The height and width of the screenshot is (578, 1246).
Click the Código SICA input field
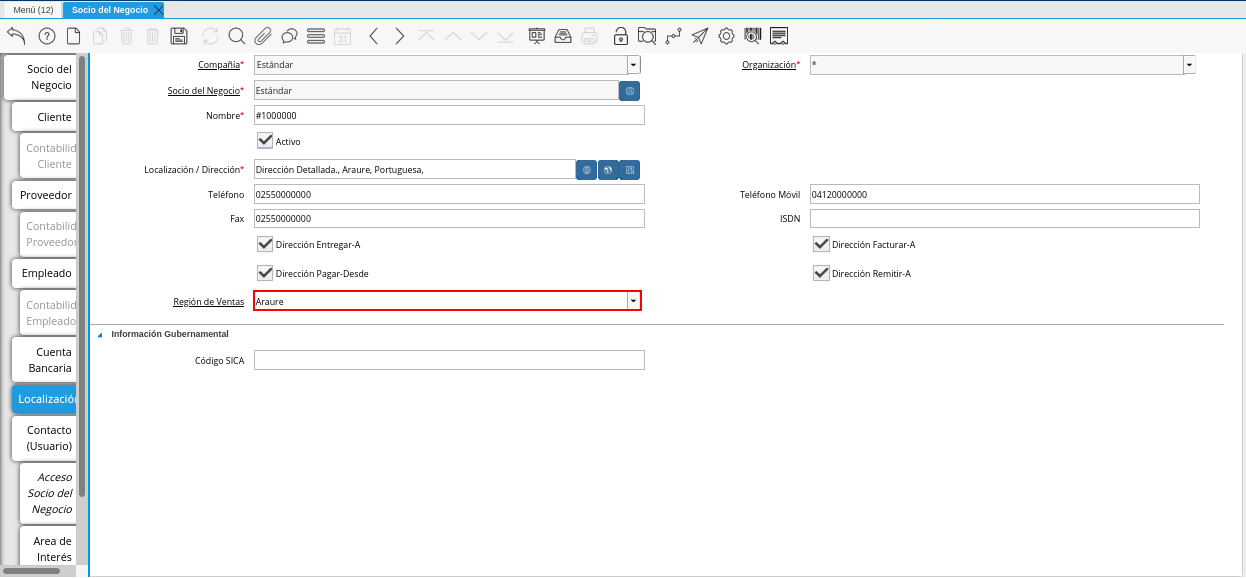(449, 360)
